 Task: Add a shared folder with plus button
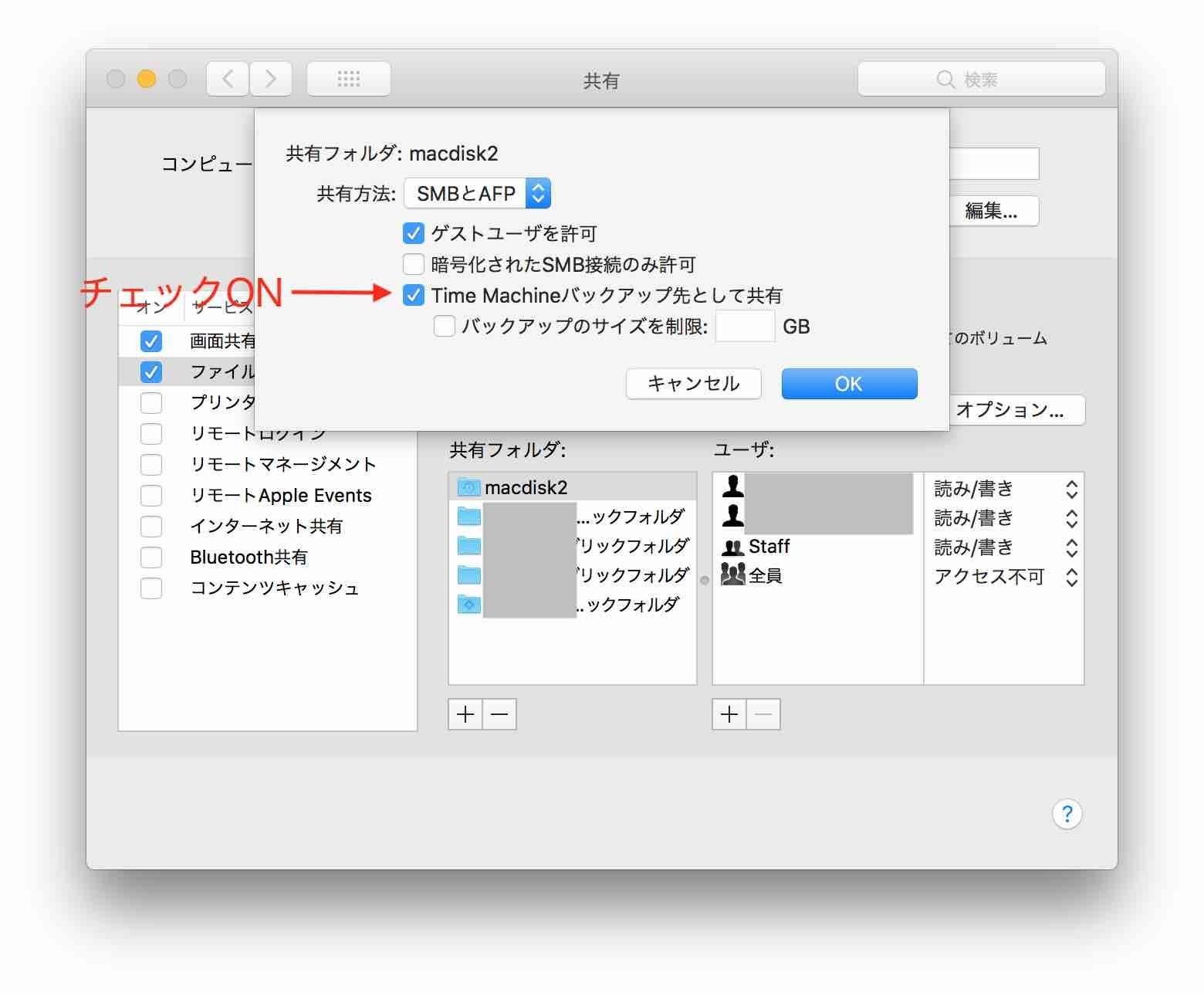point(465,714)
